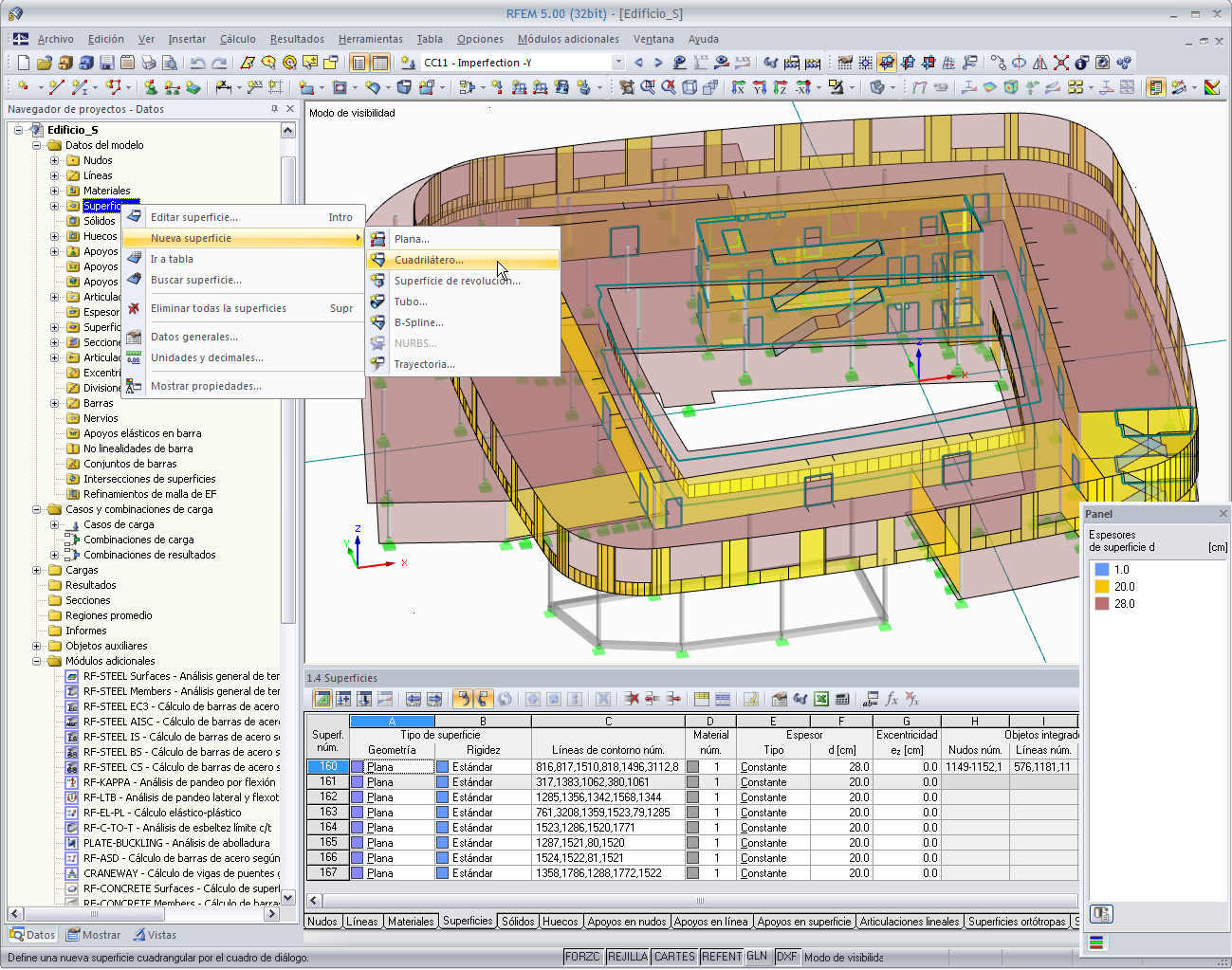Screen dimensions: 1232x970
Task: Toggle the project navigator pin icon
Action: 274,109
